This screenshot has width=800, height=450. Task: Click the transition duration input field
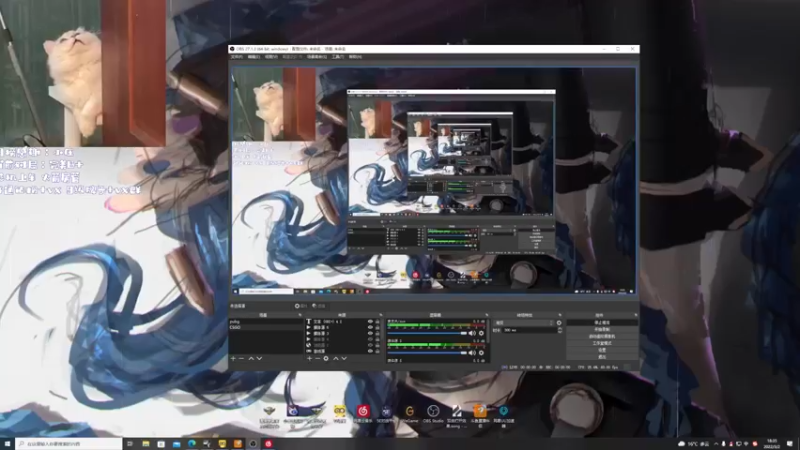[x=530, y=330]
